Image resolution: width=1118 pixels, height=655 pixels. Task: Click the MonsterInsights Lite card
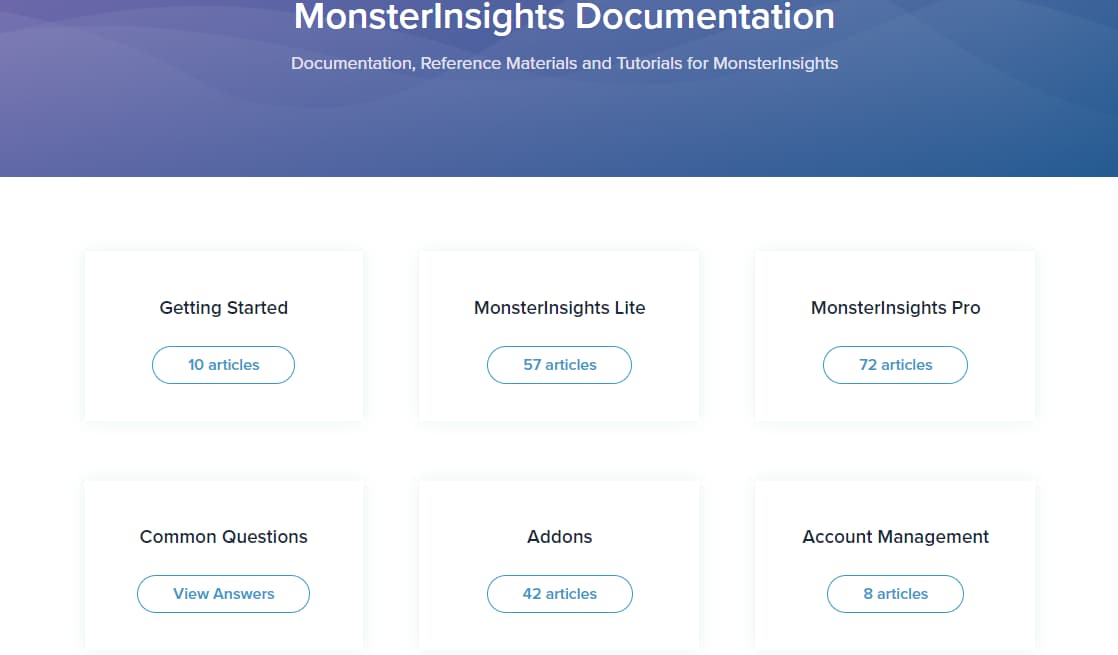(x=559, y=335)
